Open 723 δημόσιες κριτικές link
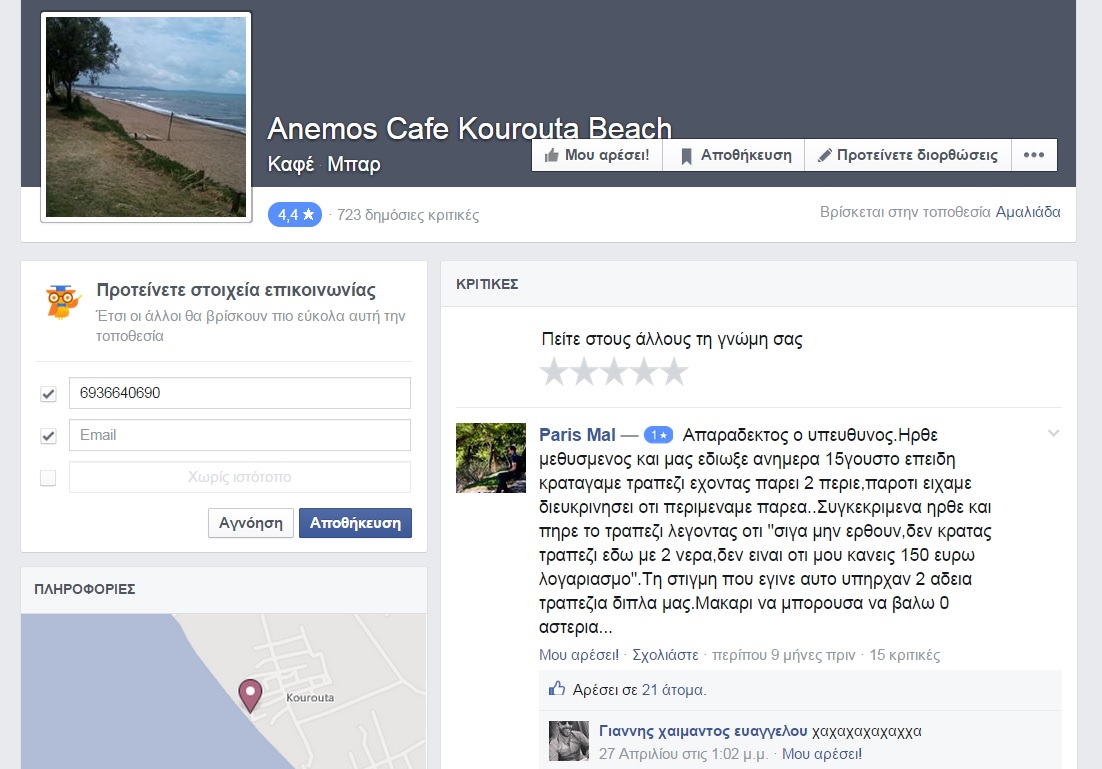1102x769 pixels. (x=408, y=215)
